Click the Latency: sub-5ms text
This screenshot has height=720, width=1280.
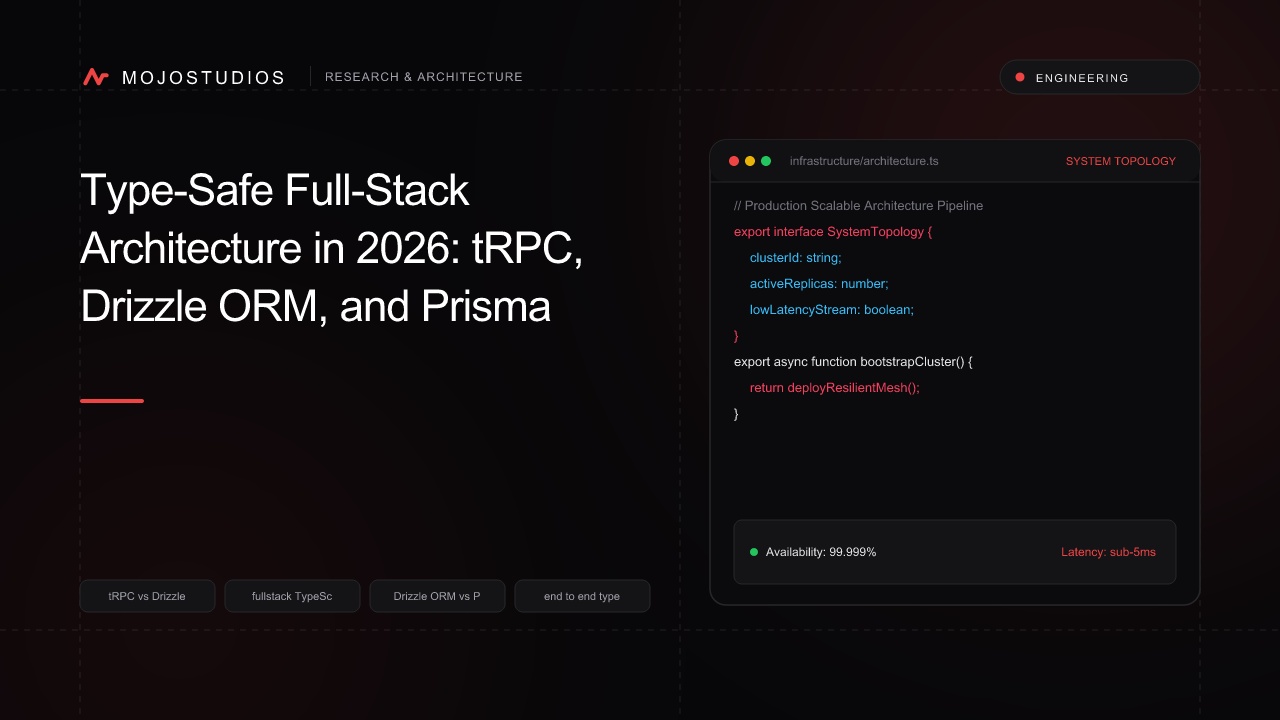(1108, 552)
